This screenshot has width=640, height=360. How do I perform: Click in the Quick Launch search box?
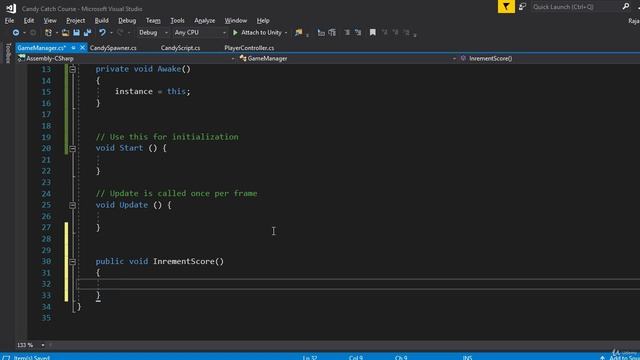[576, 7]
